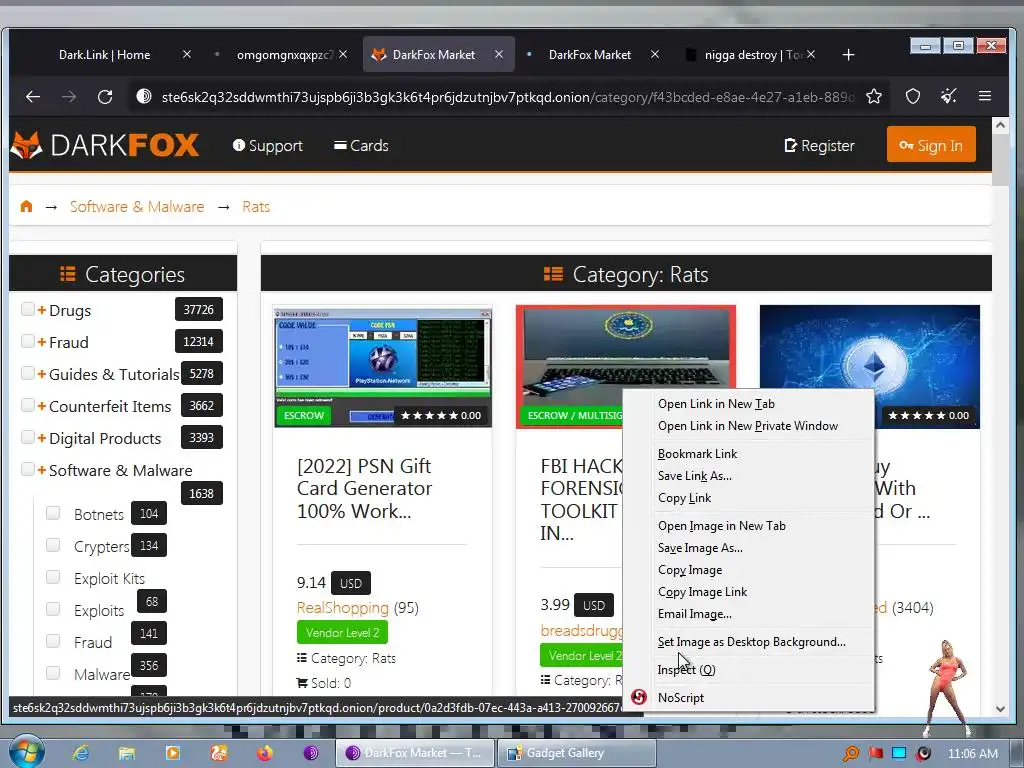Check the Digital Products checkbox
The image size is (1024, 768).
(27, 437)
